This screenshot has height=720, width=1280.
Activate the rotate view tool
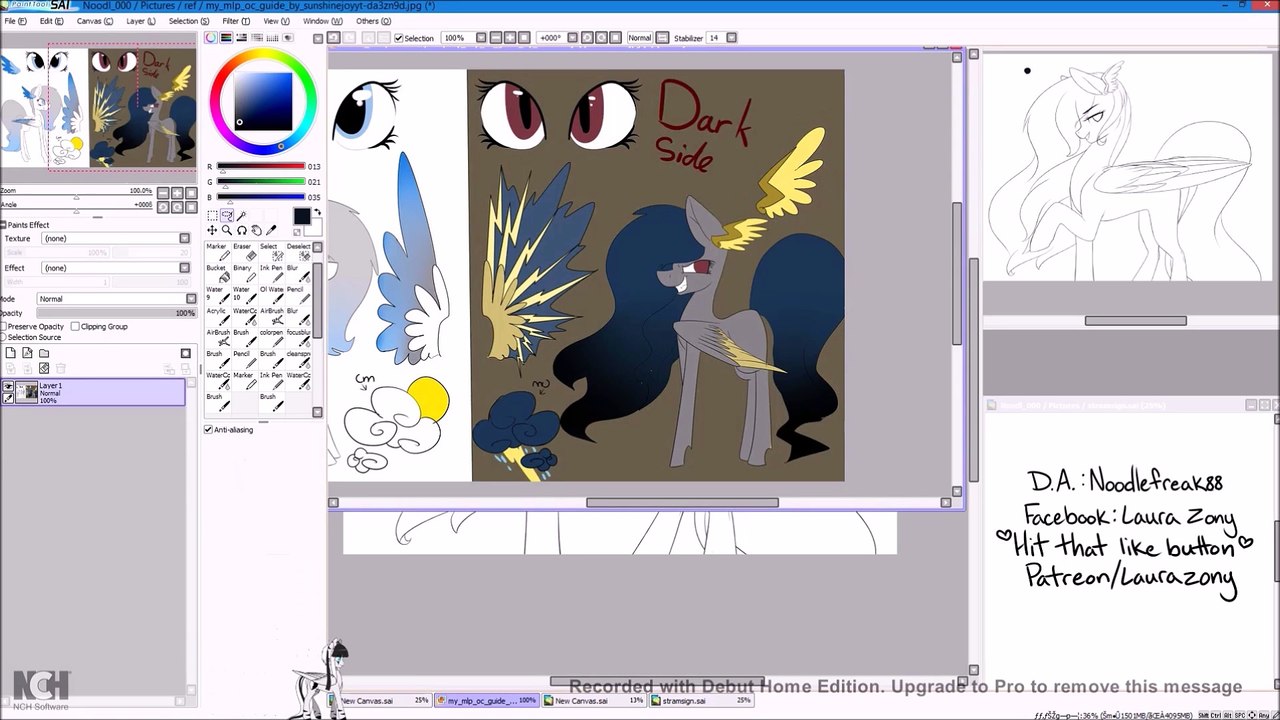(x=241, y=230)
